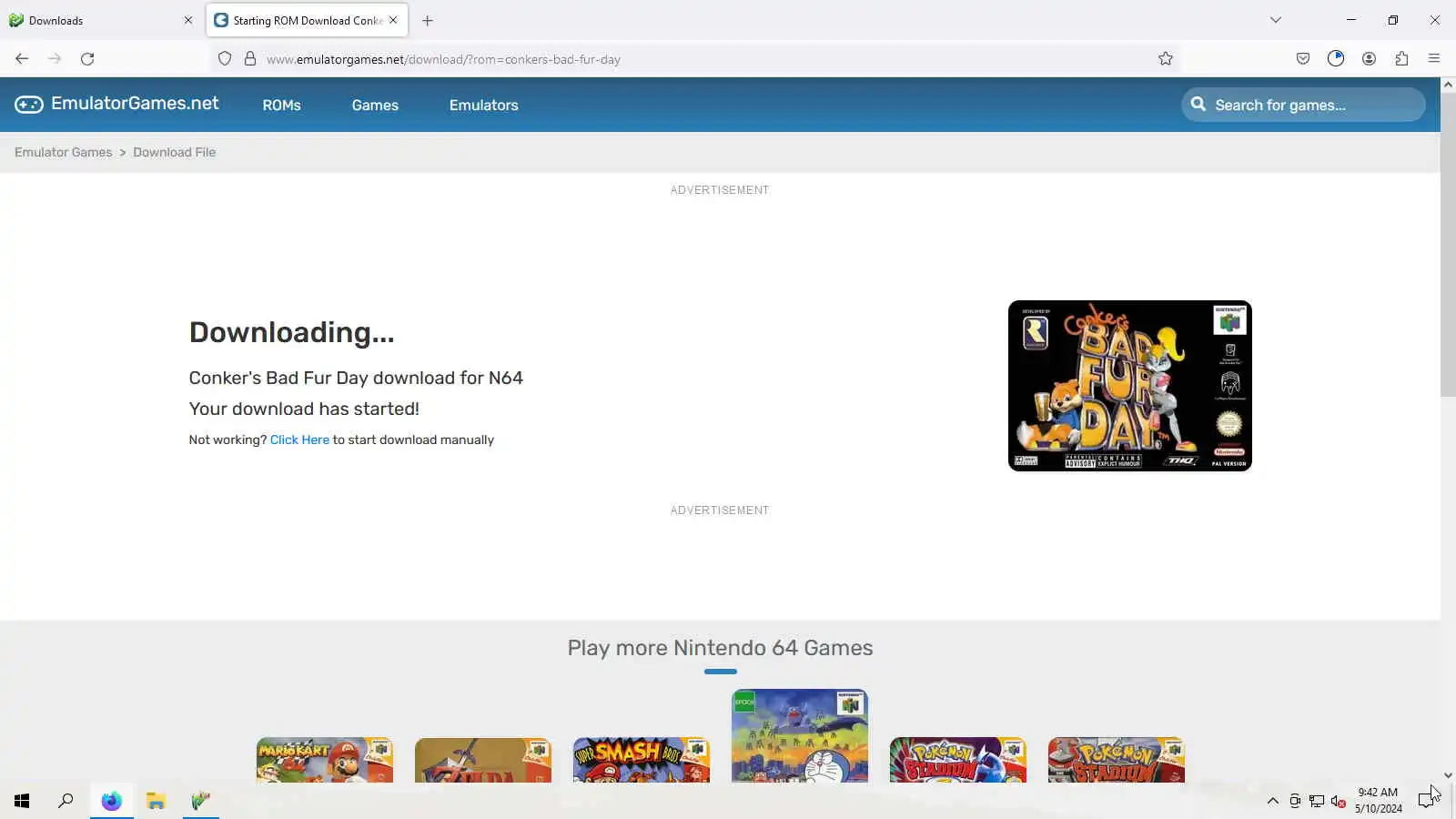Open the extensions puzzle icon
The image size is (1456, 819).
tap(1401, 59)
